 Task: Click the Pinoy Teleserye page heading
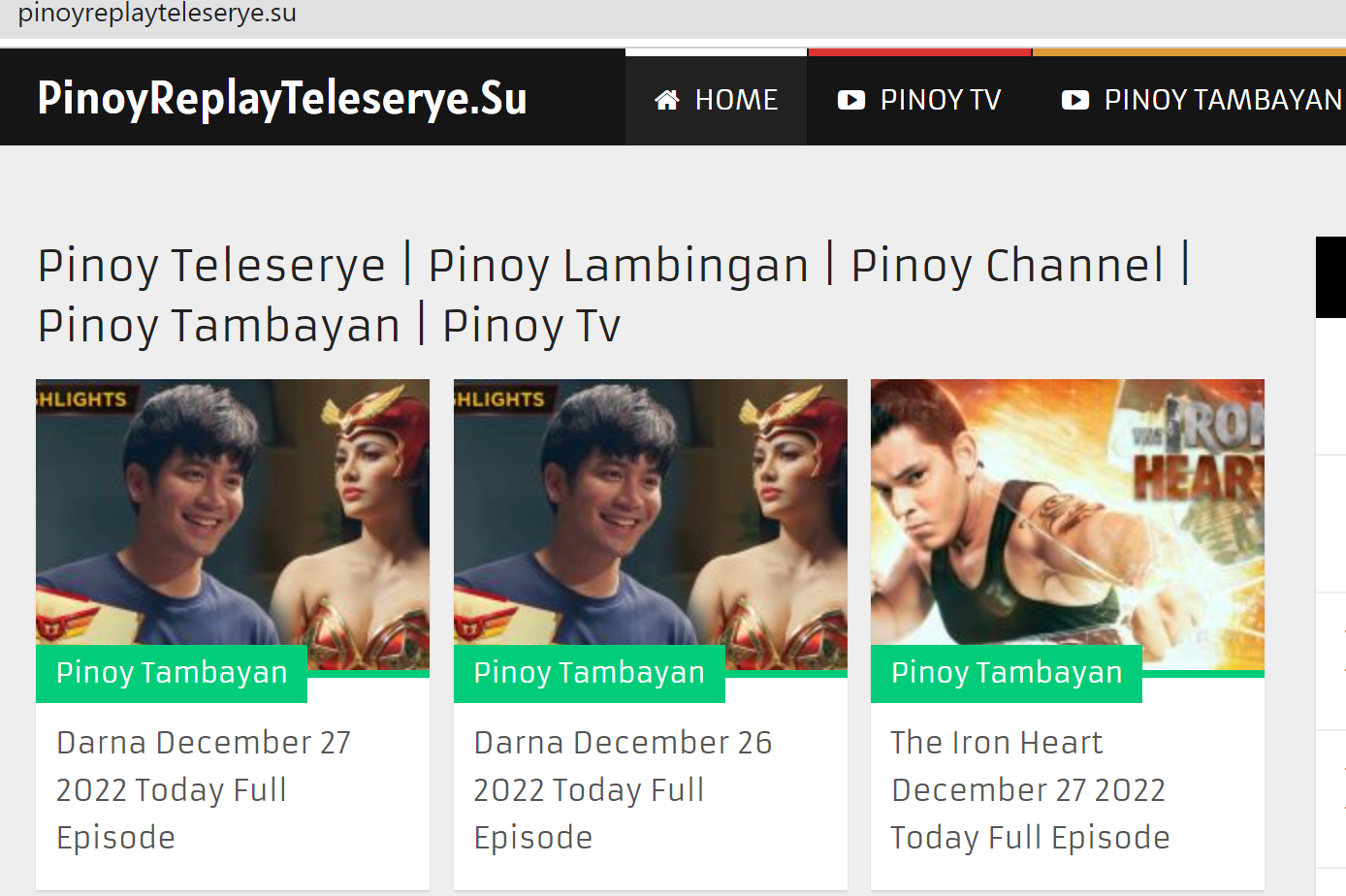614,295
